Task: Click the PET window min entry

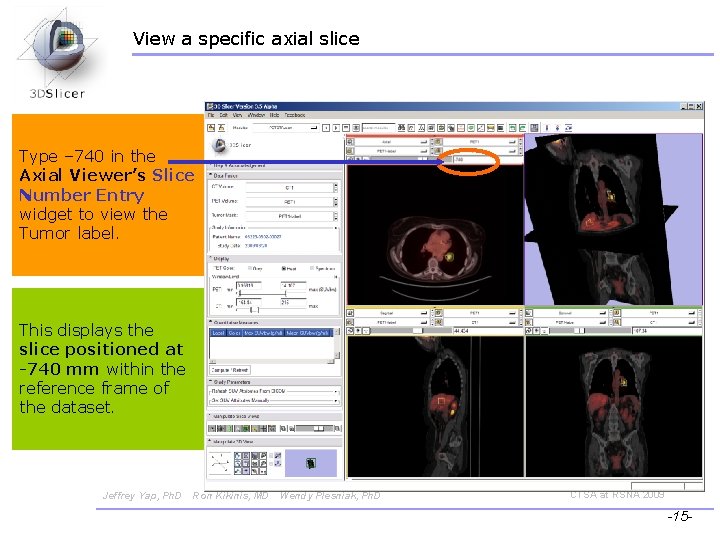Action: click(x=248, y=286)
